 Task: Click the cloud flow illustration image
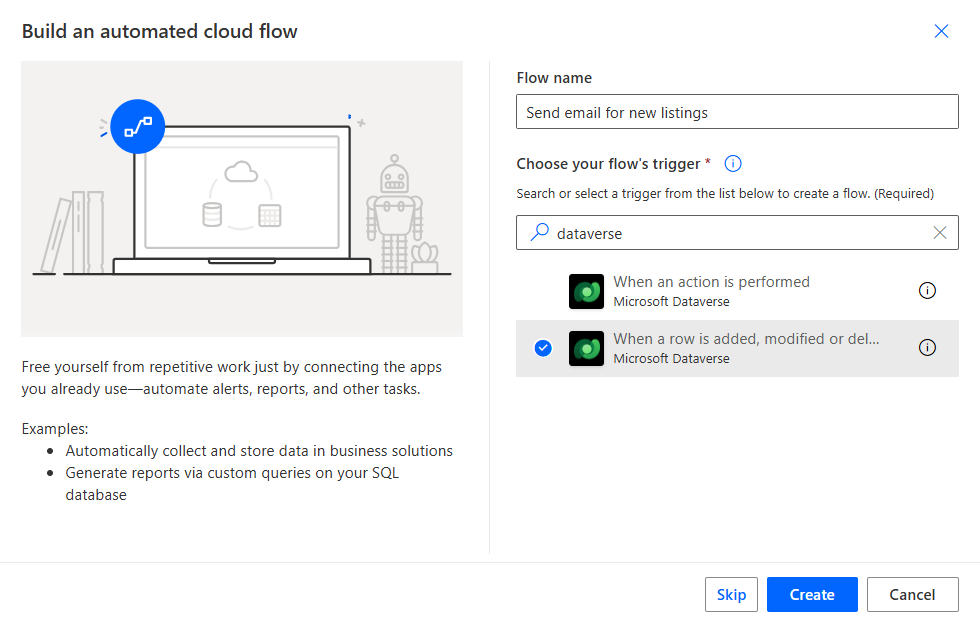pyautogui.click(x=242, y=198)
